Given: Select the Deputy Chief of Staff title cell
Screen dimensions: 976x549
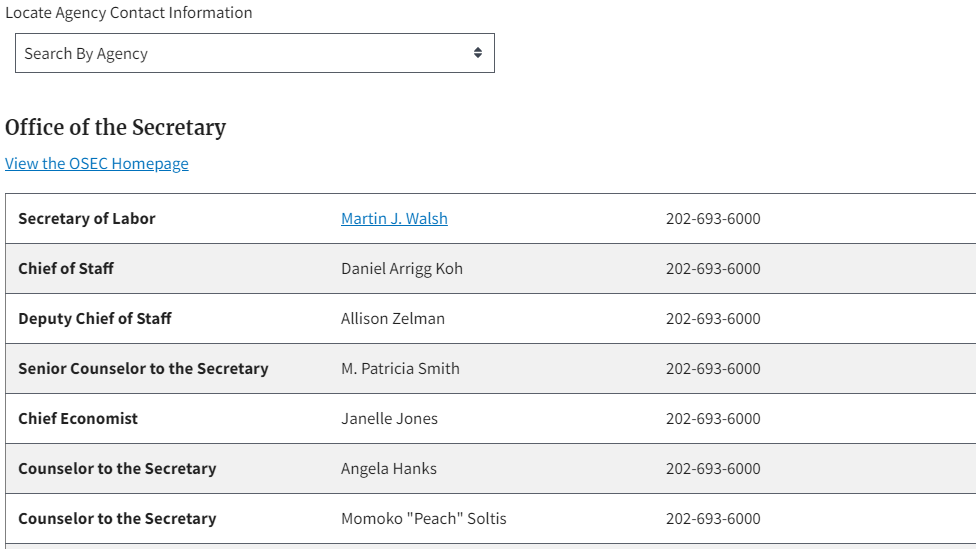Looking at the screenshot, I should (95, 318).
